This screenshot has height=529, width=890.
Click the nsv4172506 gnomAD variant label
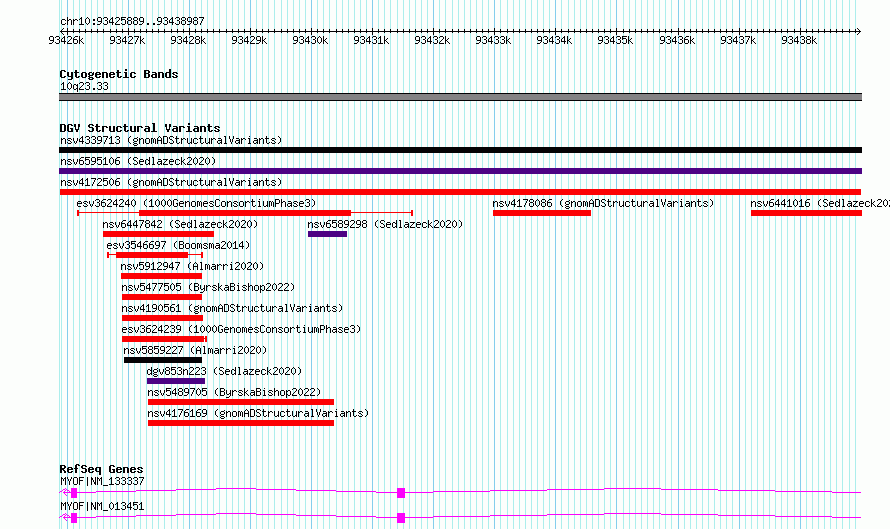pyautogui.click(x=171, y=182)
